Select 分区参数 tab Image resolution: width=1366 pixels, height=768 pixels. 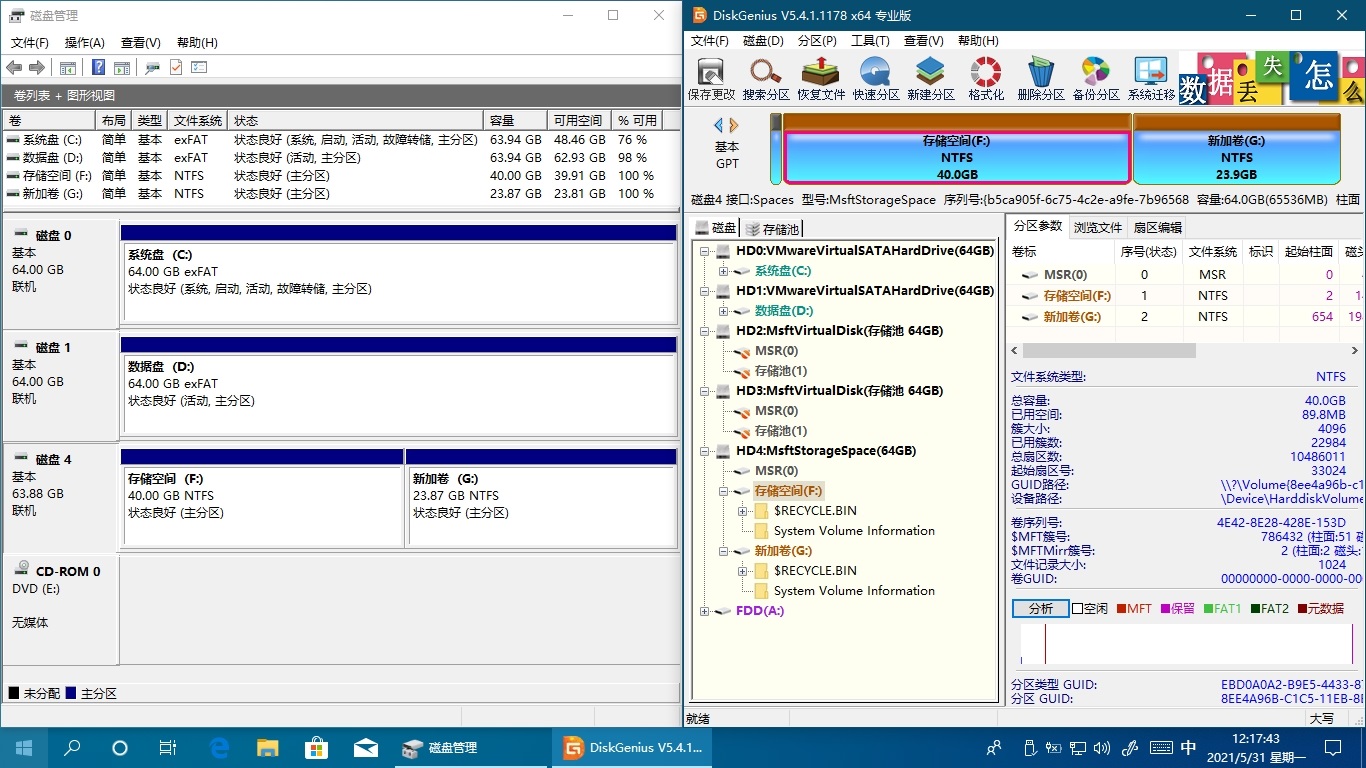click(1038, 226)
